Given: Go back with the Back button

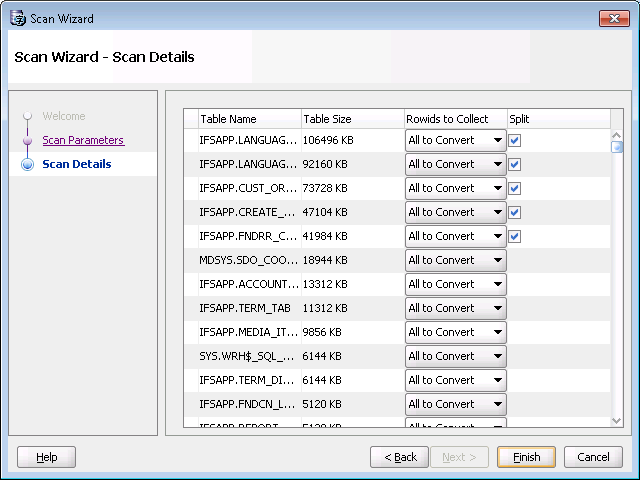Looking at the screenshot, I should pos(400,457).
